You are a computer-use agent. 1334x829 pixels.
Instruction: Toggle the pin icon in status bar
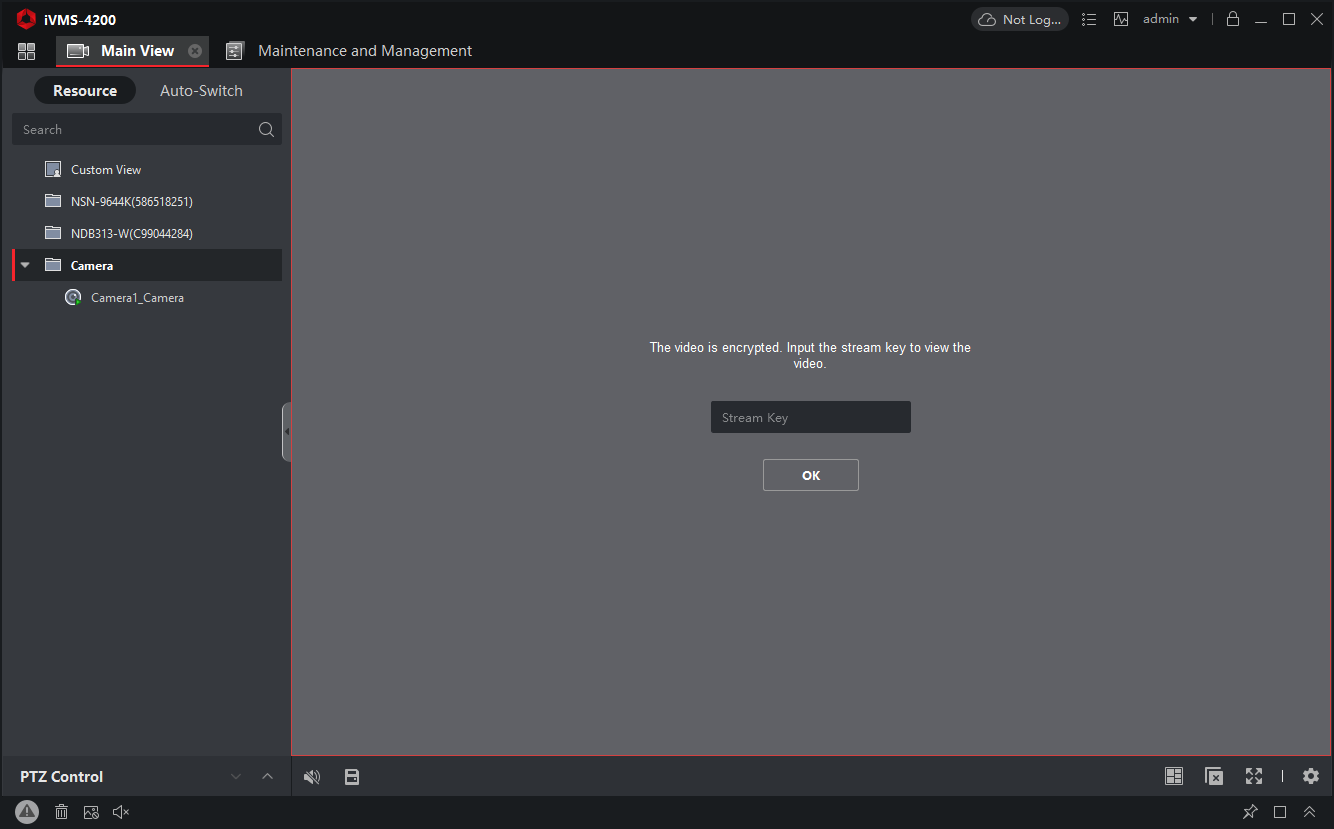click(x=1250, y=812)
